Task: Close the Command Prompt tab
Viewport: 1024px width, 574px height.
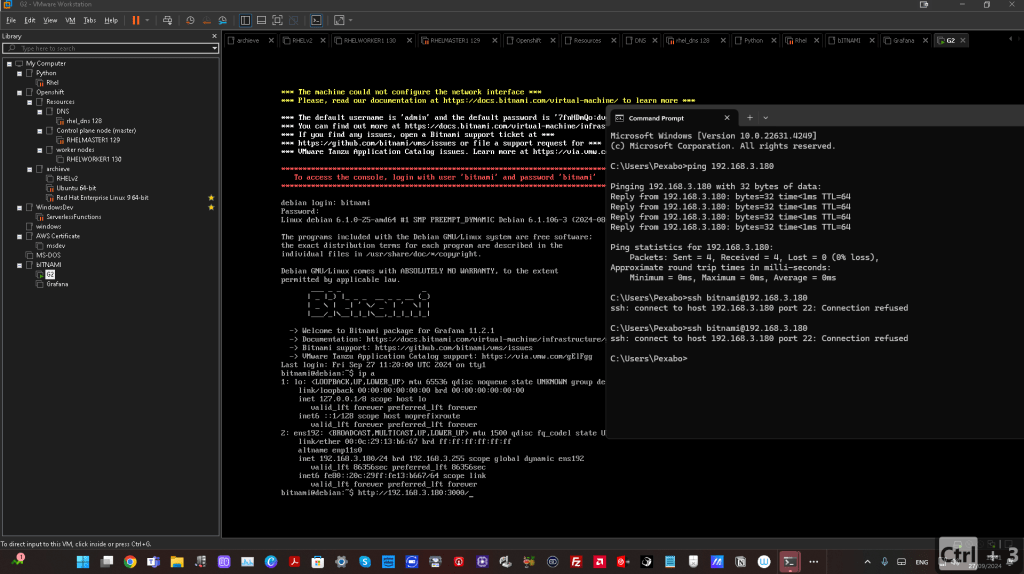Action: [727, 118]
